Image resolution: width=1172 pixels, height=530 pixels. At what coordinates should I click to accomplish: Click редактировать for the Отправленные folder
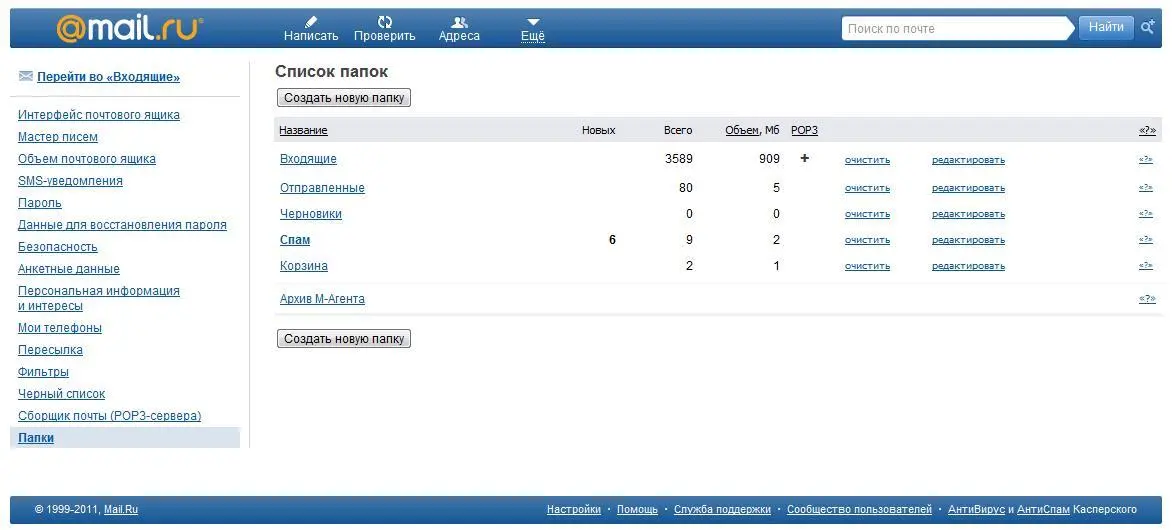(x=968, y=188)
